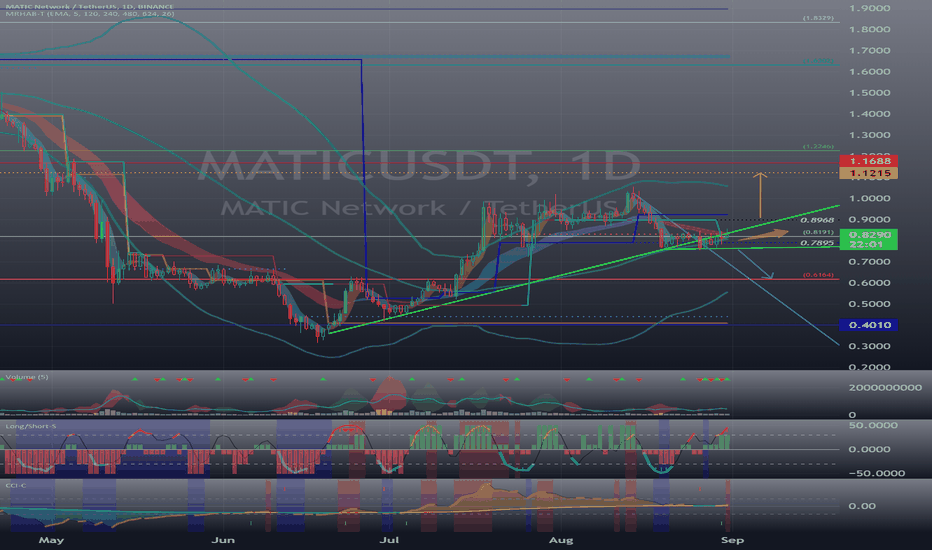The image size is (932, 550).
Task: Click 1.4000 on the price axis
Action: coord(870,114)
